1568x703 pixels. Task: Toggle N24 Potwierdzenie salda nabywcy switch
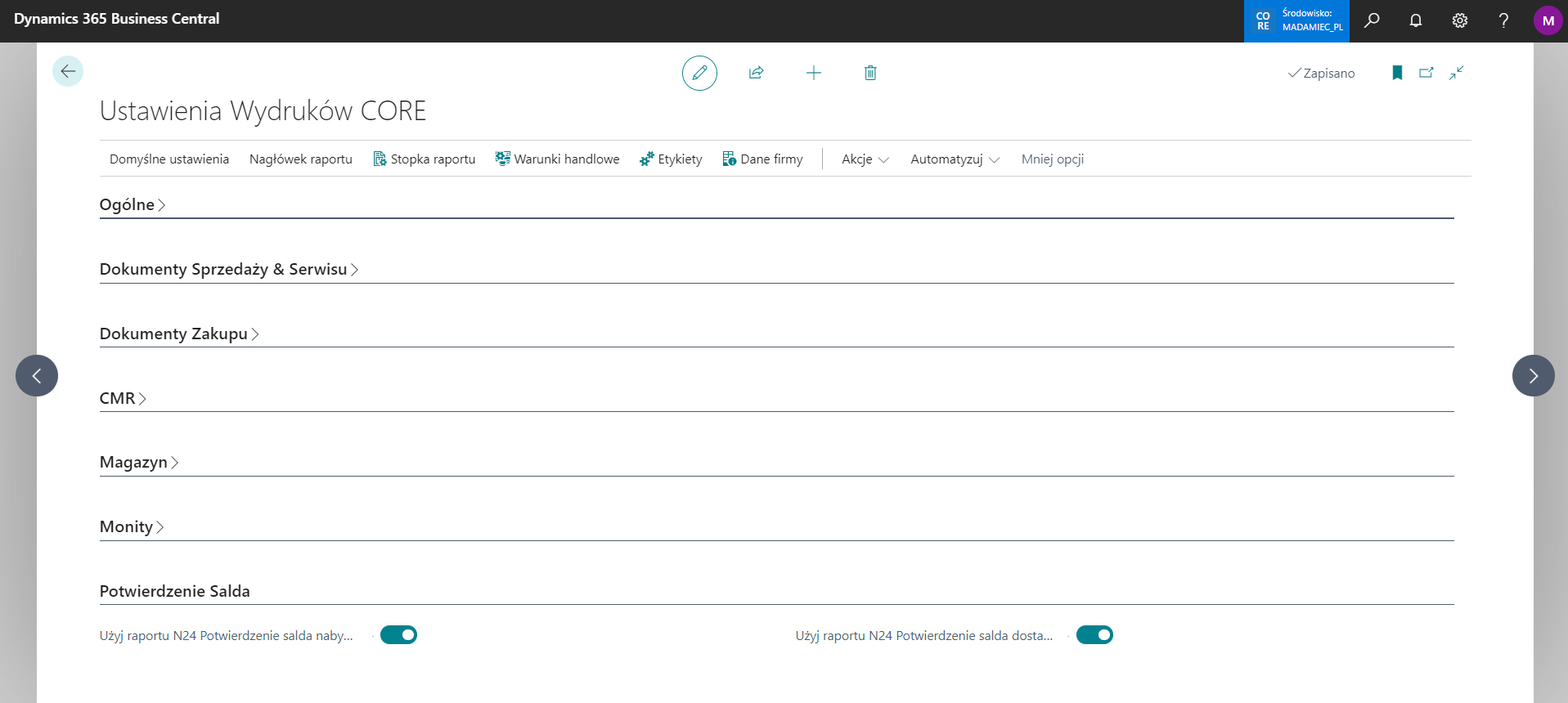tap(398, 635)
